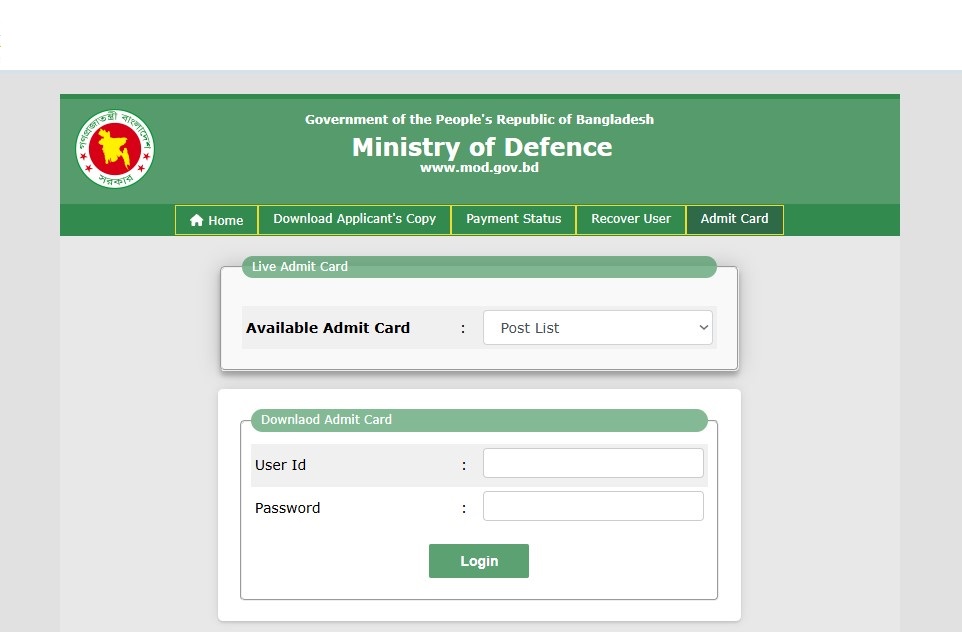This screenshot has height=632, width=962.
Task: Click into the Password input field
Action: 593,507
